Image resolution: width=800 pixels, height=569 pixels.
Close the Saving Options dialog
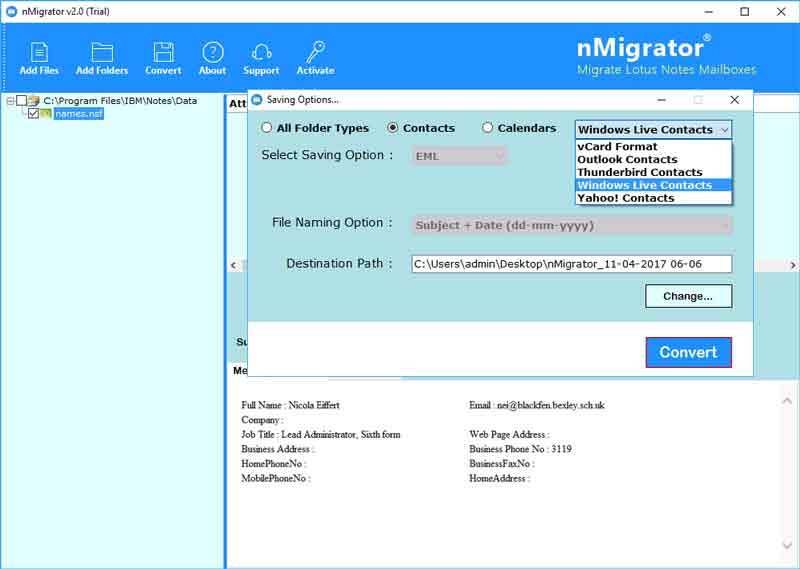734,100
